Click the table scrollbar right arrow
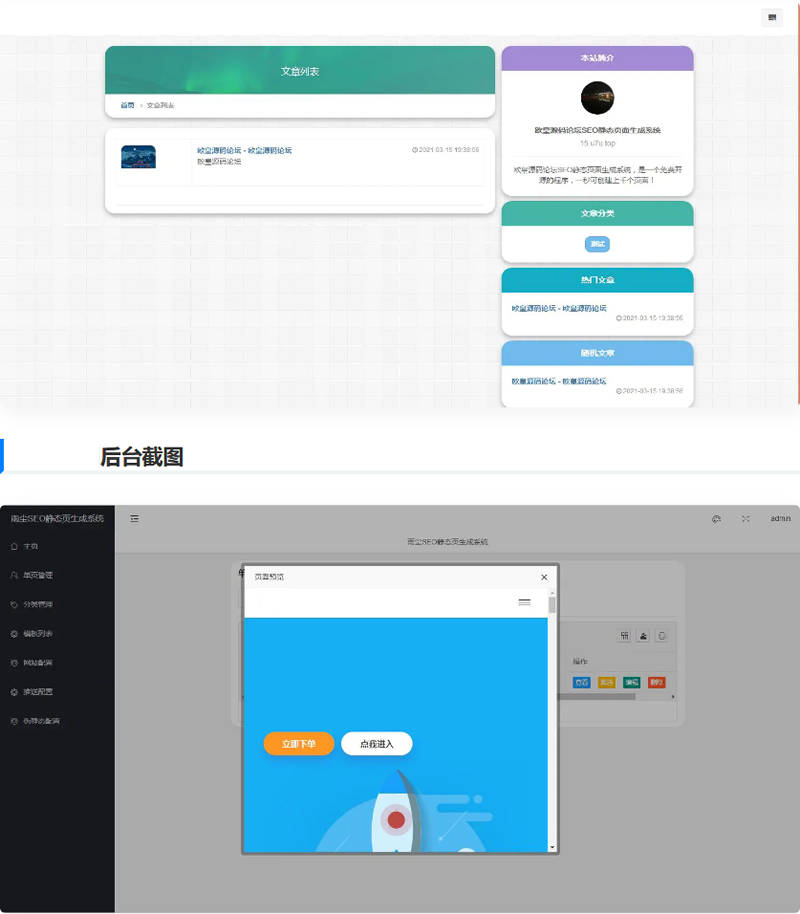The height and width of the screenshot is (914, 800). 673,697
